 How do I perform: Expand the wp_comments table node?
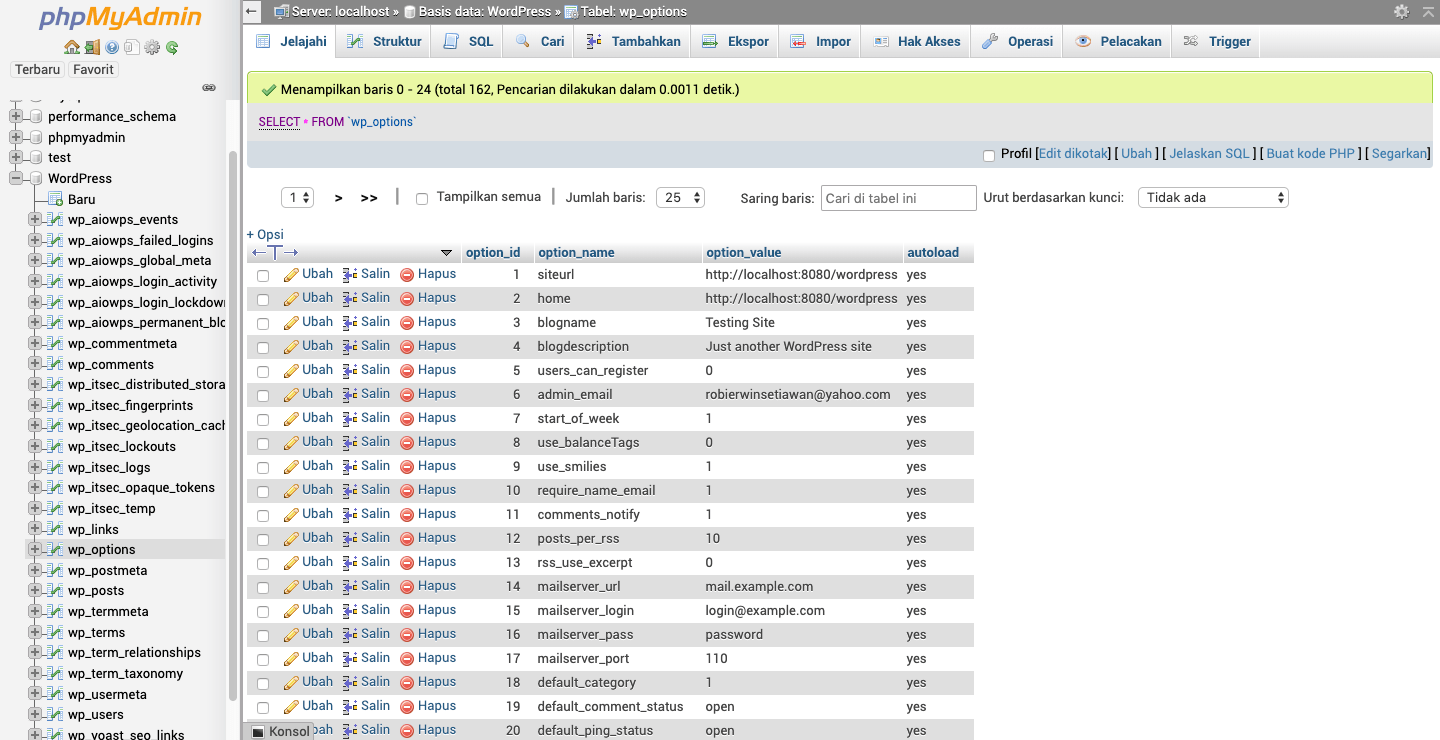[35, 364]
